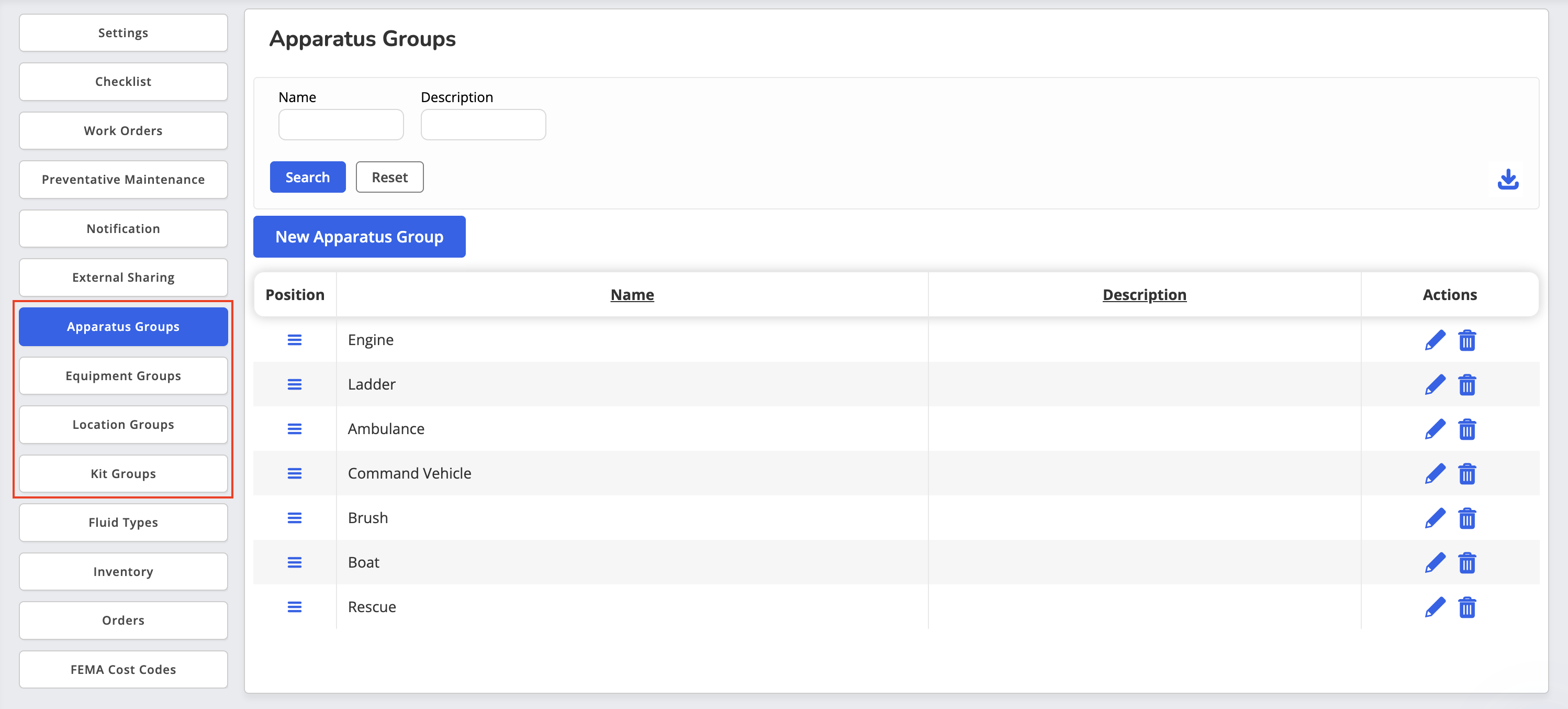Delete the Rescue apparatus group
The height and width of the screenshot is (709, 1568).
tap(1467, 607)
